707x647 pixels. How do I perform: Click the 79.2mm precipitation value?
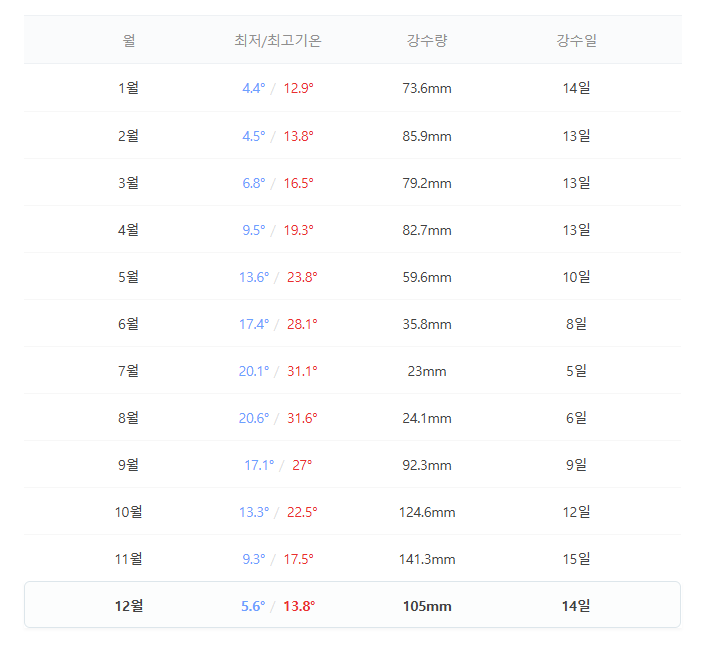427,183
